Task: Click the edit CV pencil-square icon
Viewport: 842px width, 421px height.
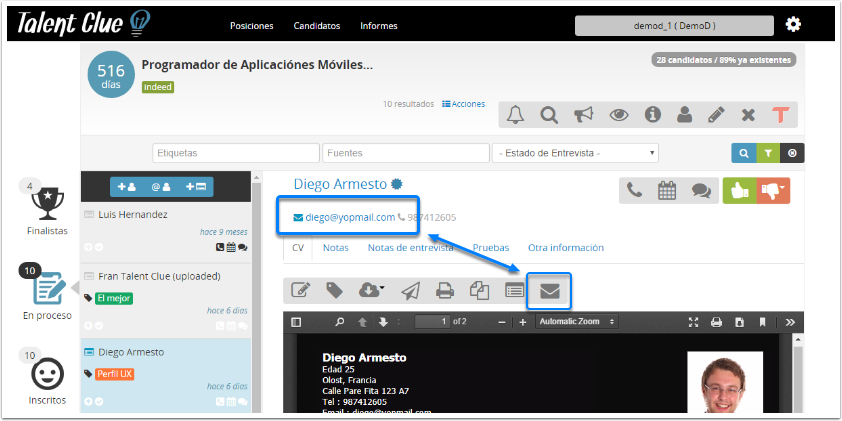Action: [x=301, y=291]
